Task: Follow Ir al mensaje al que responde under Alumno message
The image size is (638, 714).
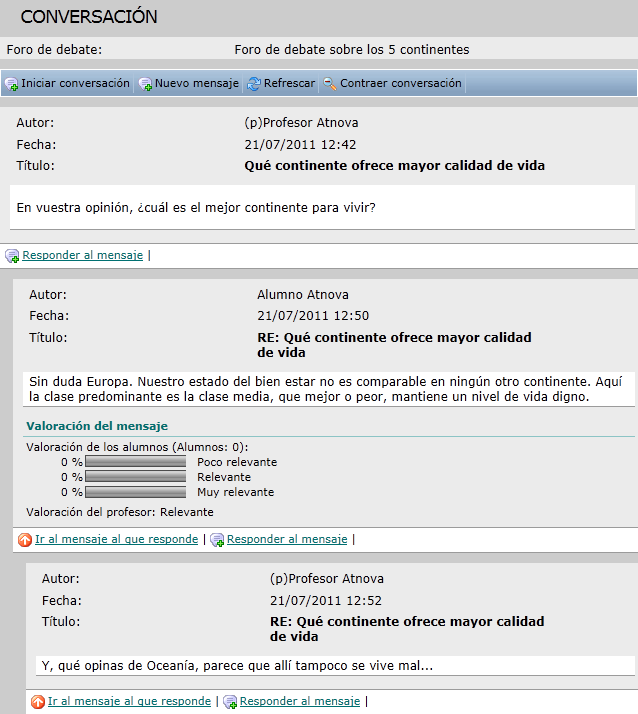Action: tap(117, 539)
